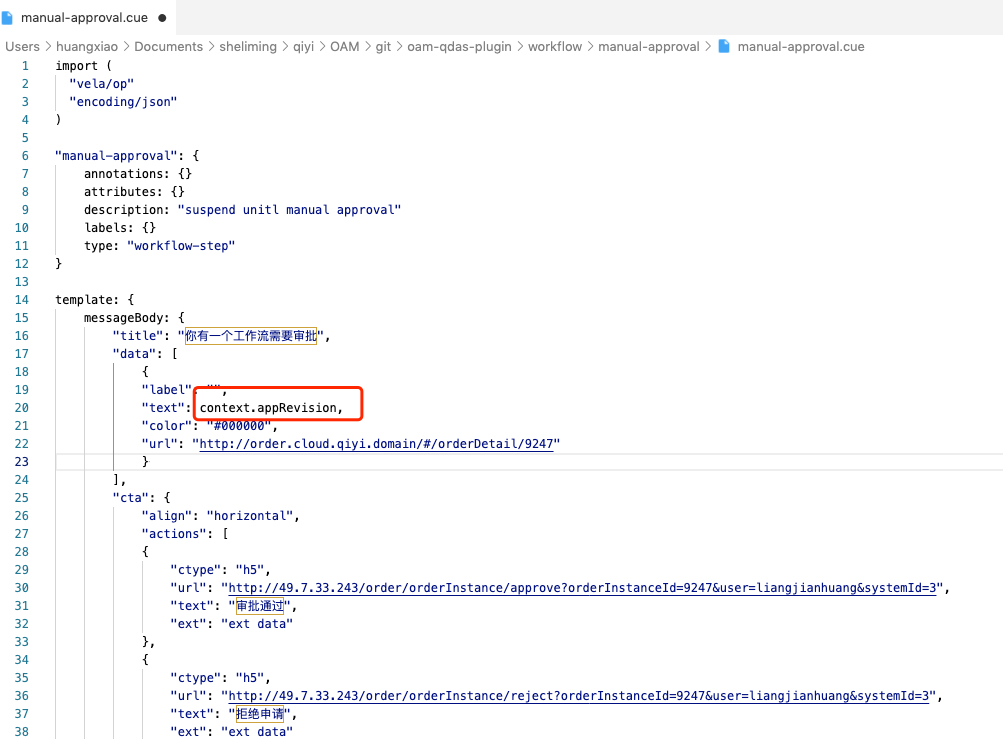Select the manual-approval.cue editor tab
The height and width of the screenshot is (739, 1003).
85,17
